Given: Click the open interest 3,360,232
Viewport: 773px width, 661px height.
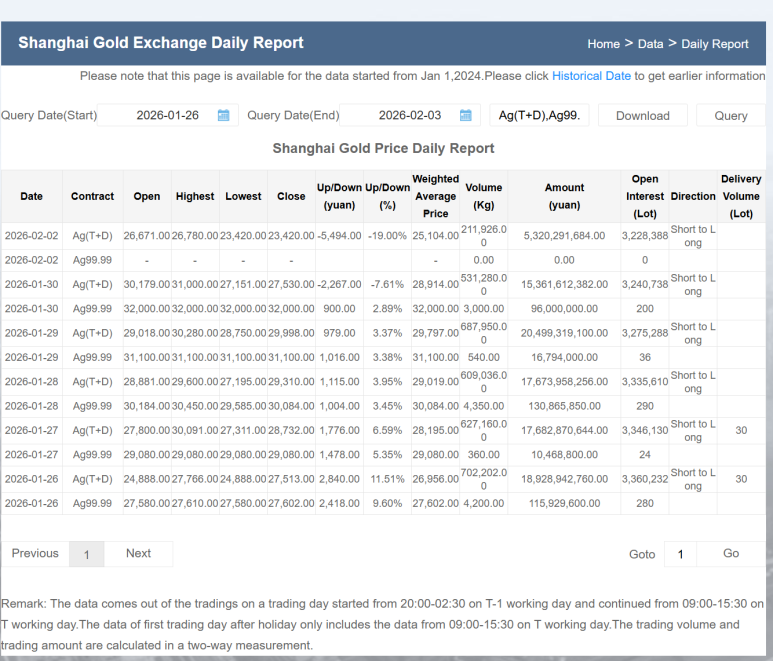Looking at the screenshot, I should point(644,479).
